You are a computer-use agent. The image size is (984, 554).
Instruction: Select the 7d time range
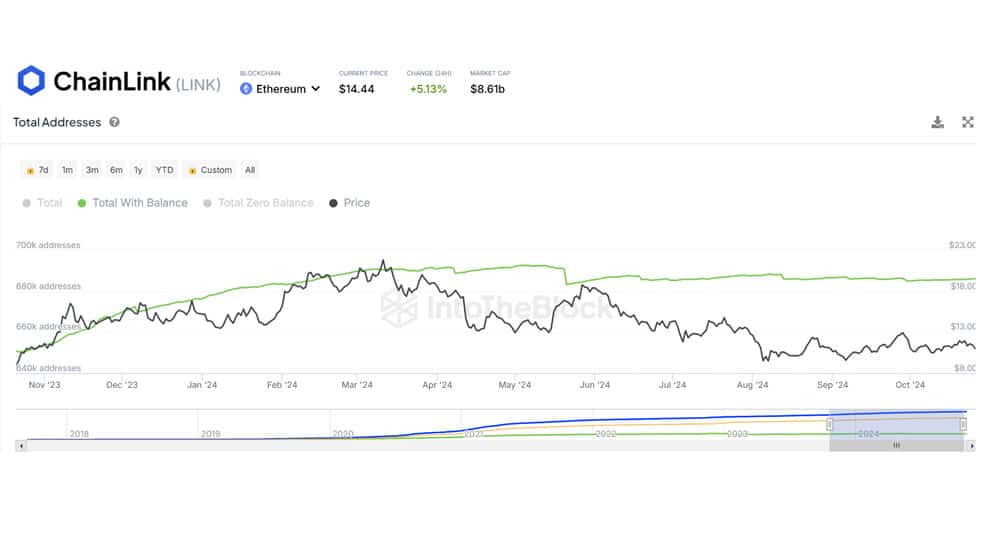pos(37,170)
